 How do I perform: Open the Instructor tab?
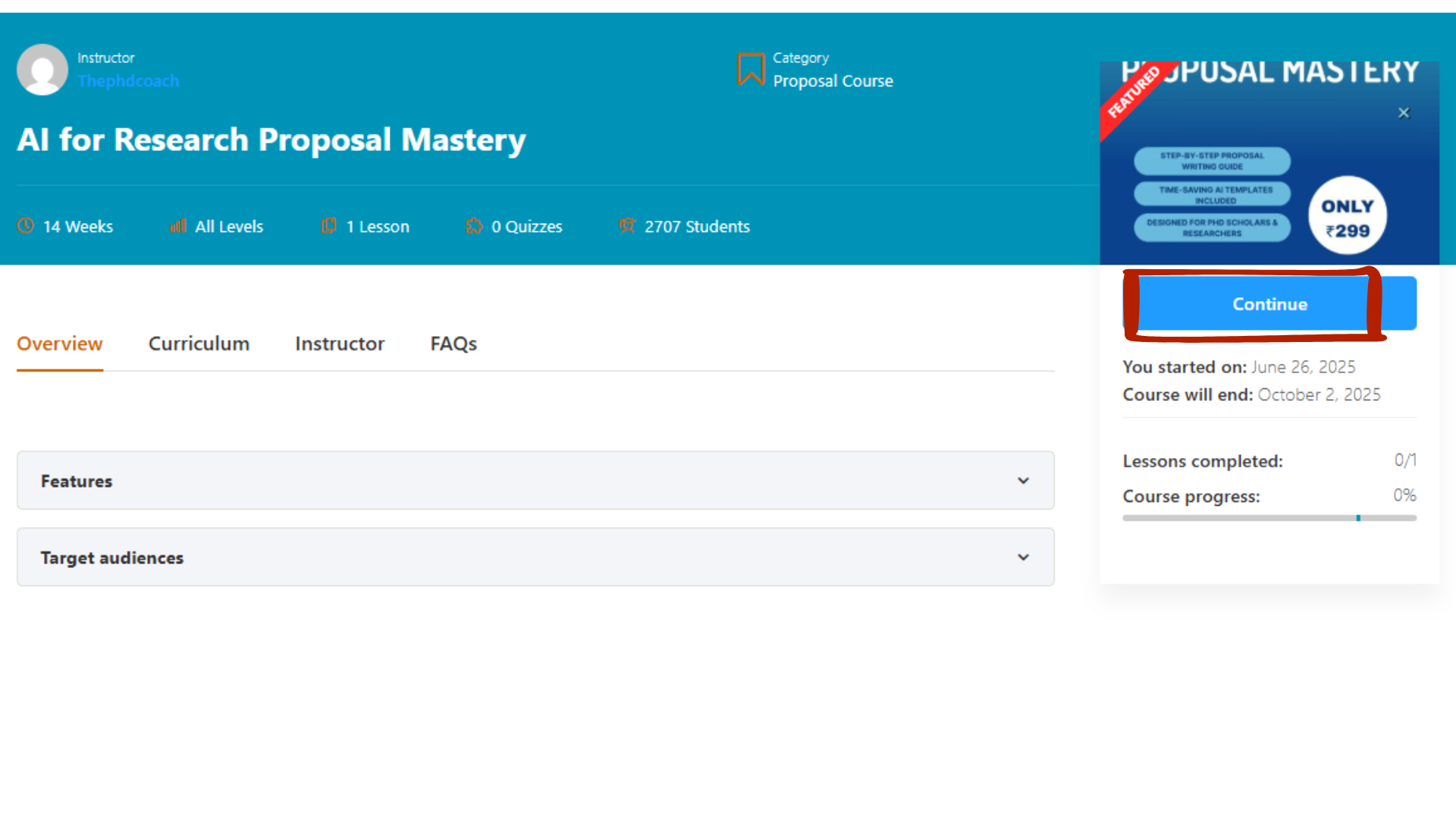coord(340,344)
